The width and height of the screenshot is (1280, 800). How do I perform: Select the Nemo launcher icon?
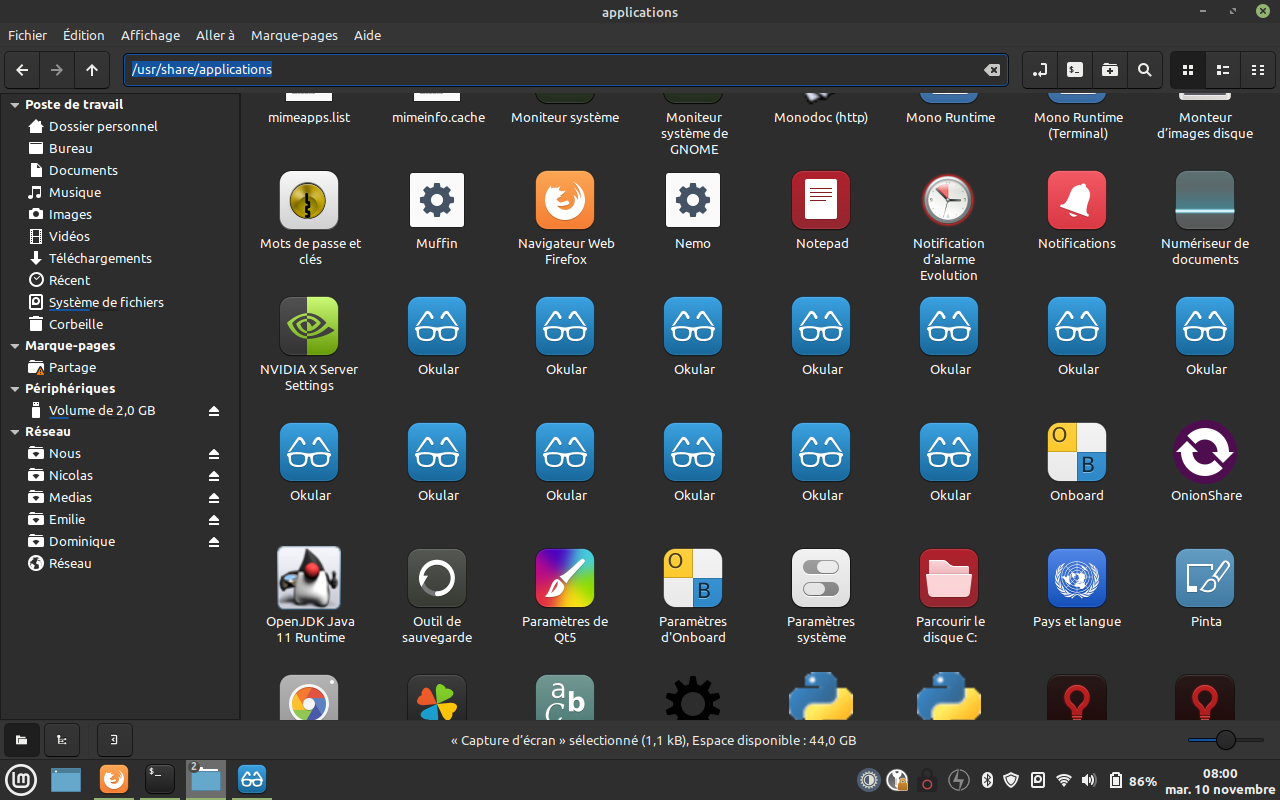tap(693, 200)
